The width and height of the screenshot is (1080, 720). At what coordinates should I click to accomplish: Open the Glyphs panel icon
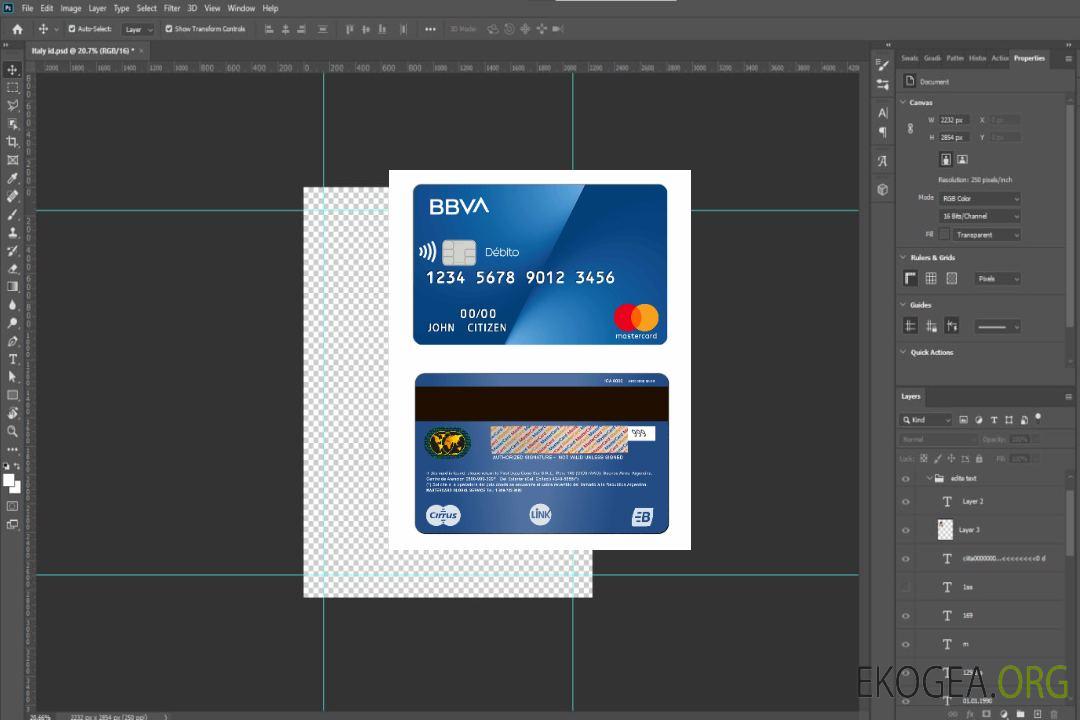tap(882, 161)
